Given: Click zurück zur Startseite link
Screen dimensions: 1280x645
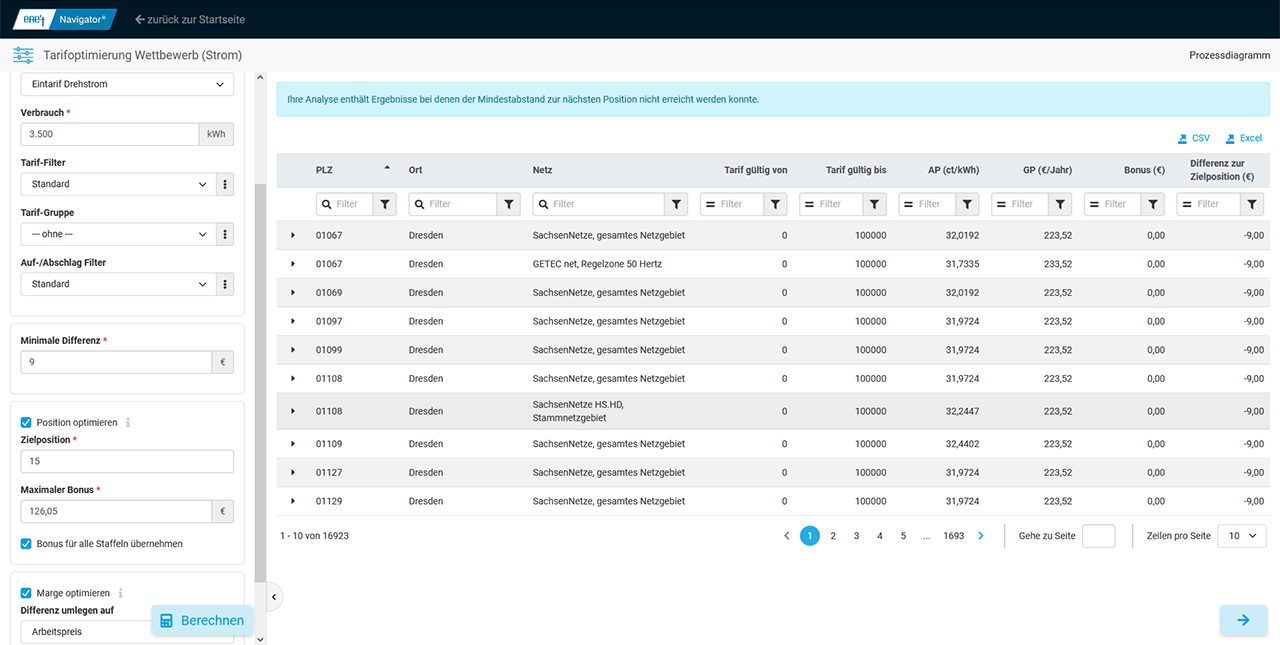Looking at the screenshot, I should [190, 19].
